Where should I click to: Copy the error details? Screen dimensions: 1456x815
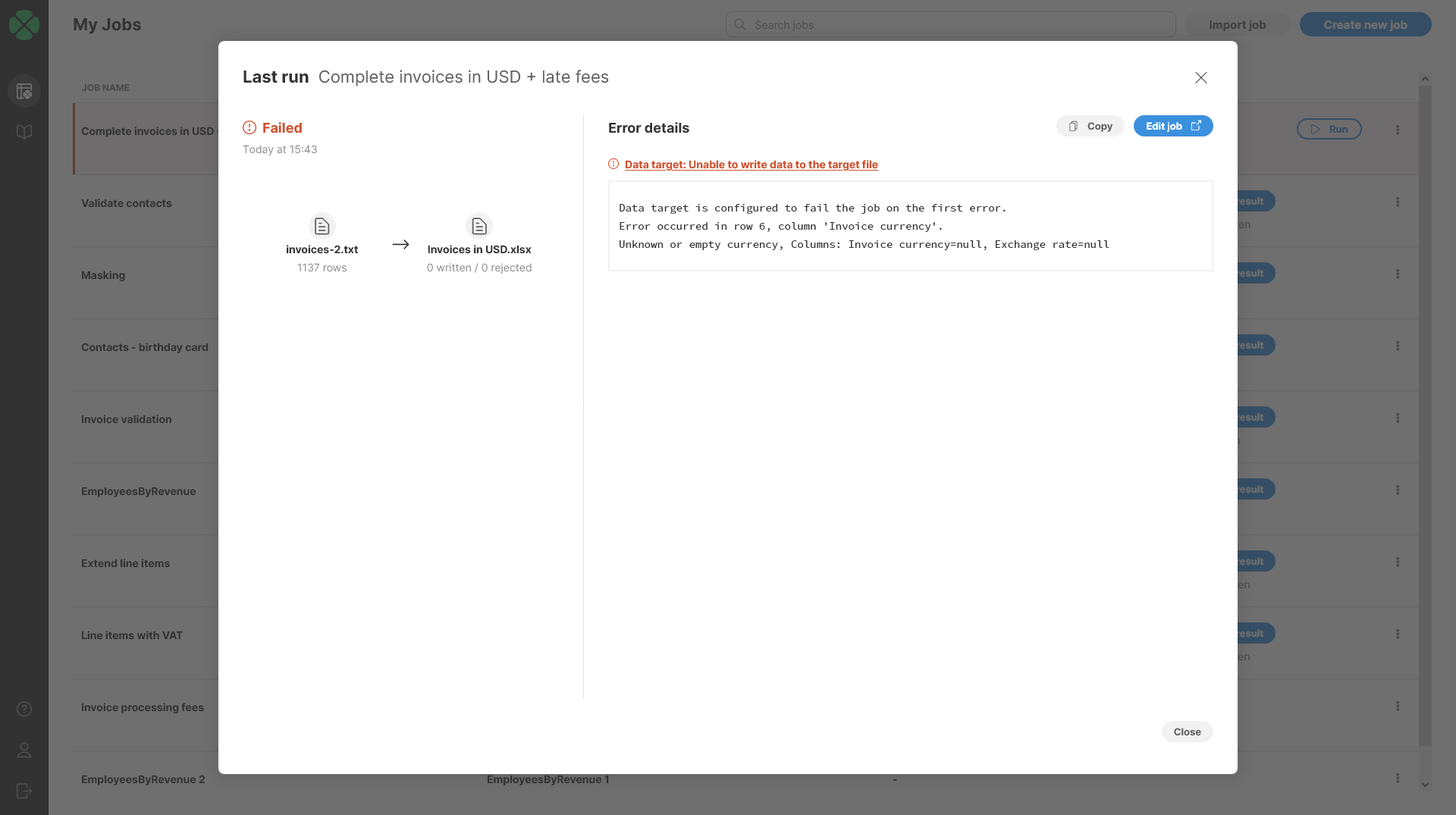pos(1090,126)
